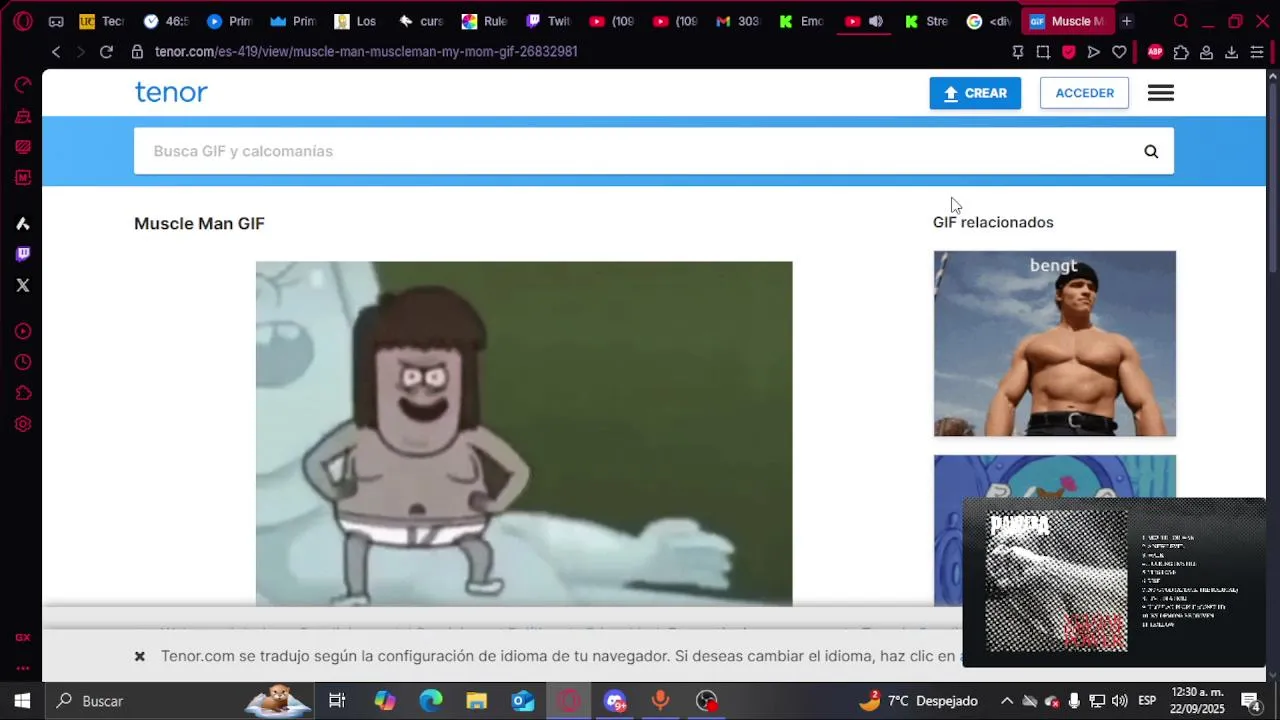Open Windows Start menu
1280x720 pixels.
(22, 701)
